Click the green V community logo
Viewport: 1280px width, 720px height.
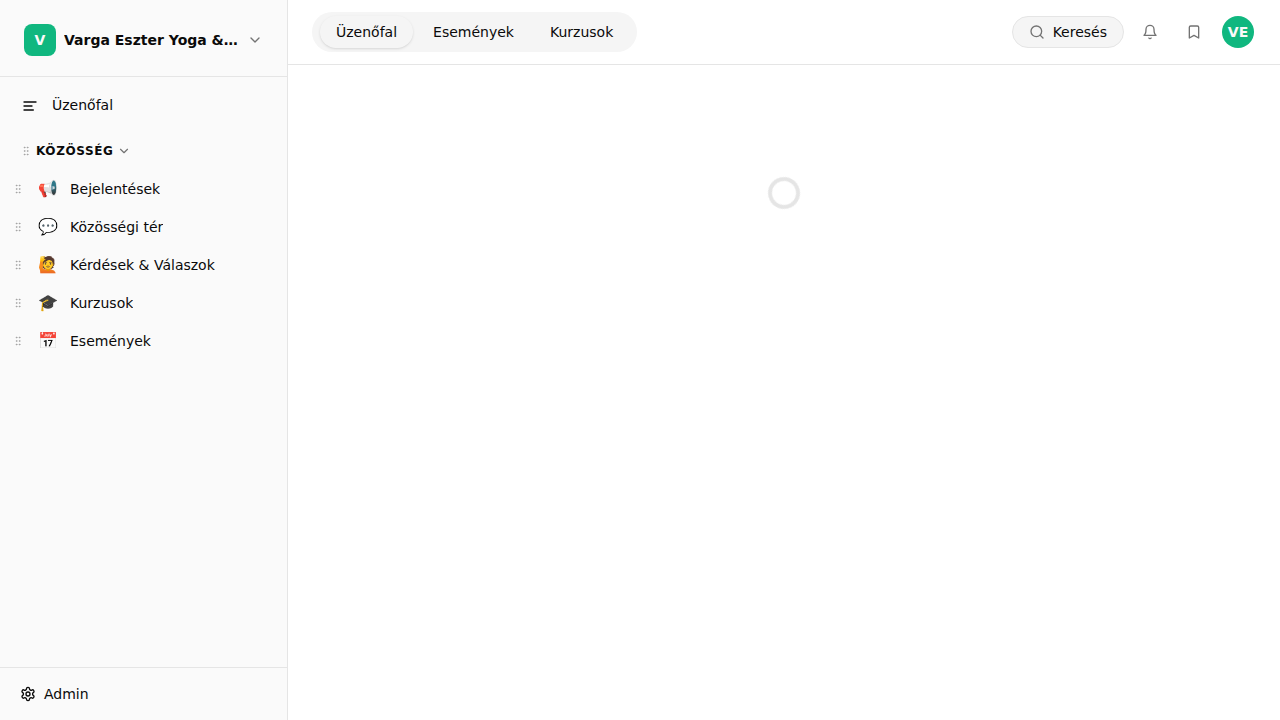(40, 40)
